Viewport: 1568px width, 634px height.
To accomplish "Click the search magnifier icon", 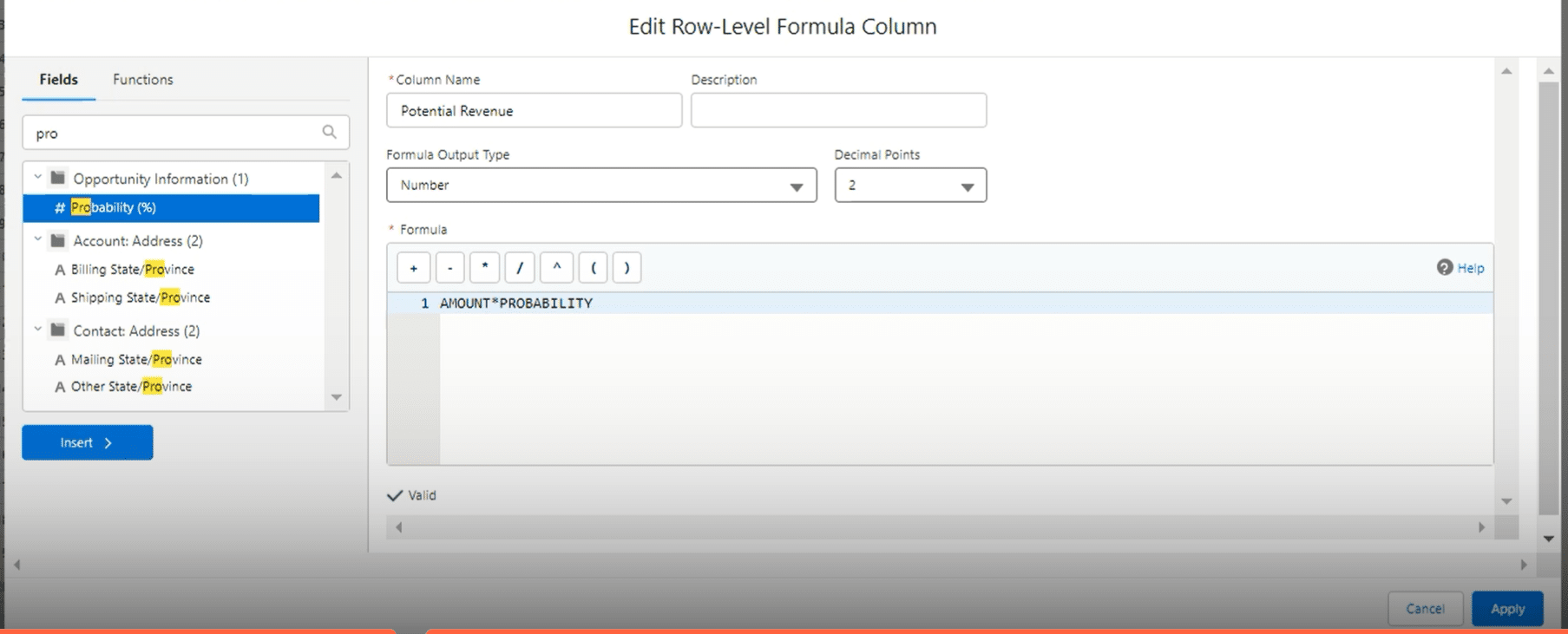I will (x=330, y=132).
